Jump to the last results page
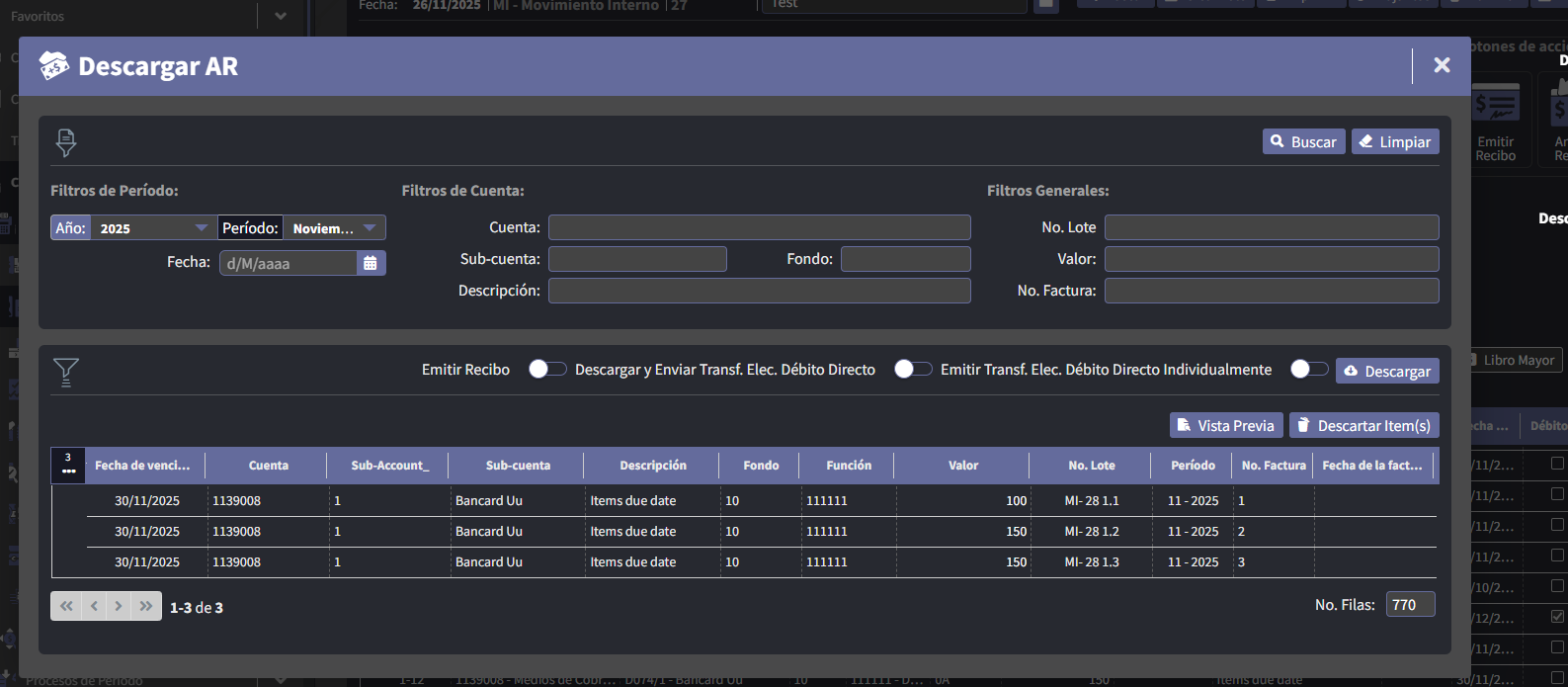This screenshot has height=687, width=1568. pyautogui.click(x=146, y=606)
